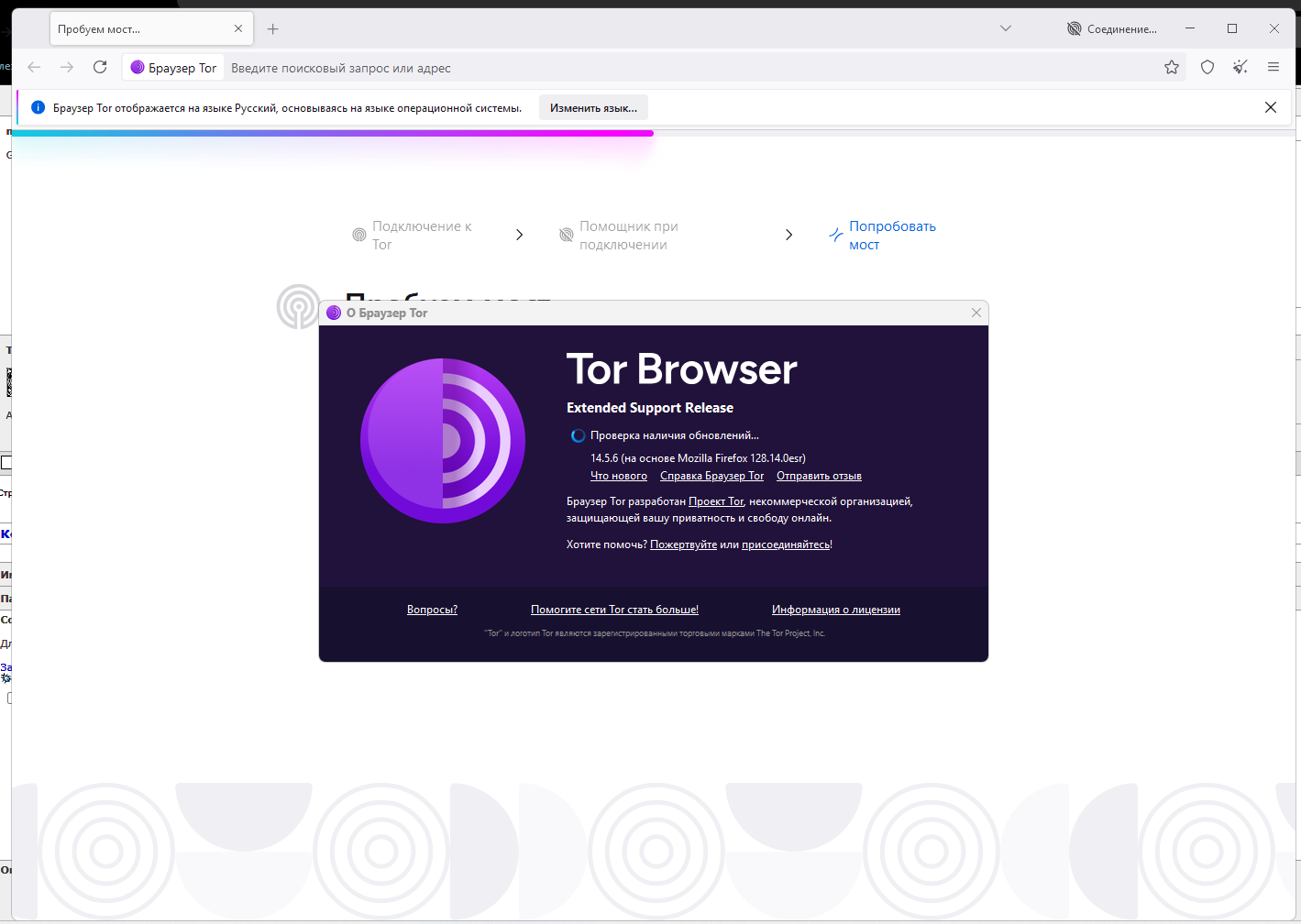The height and width of the screenshot is (924, 1301).
Task: Click "Помогите сети Tor стать больше!" link
Action: point(614,610)
